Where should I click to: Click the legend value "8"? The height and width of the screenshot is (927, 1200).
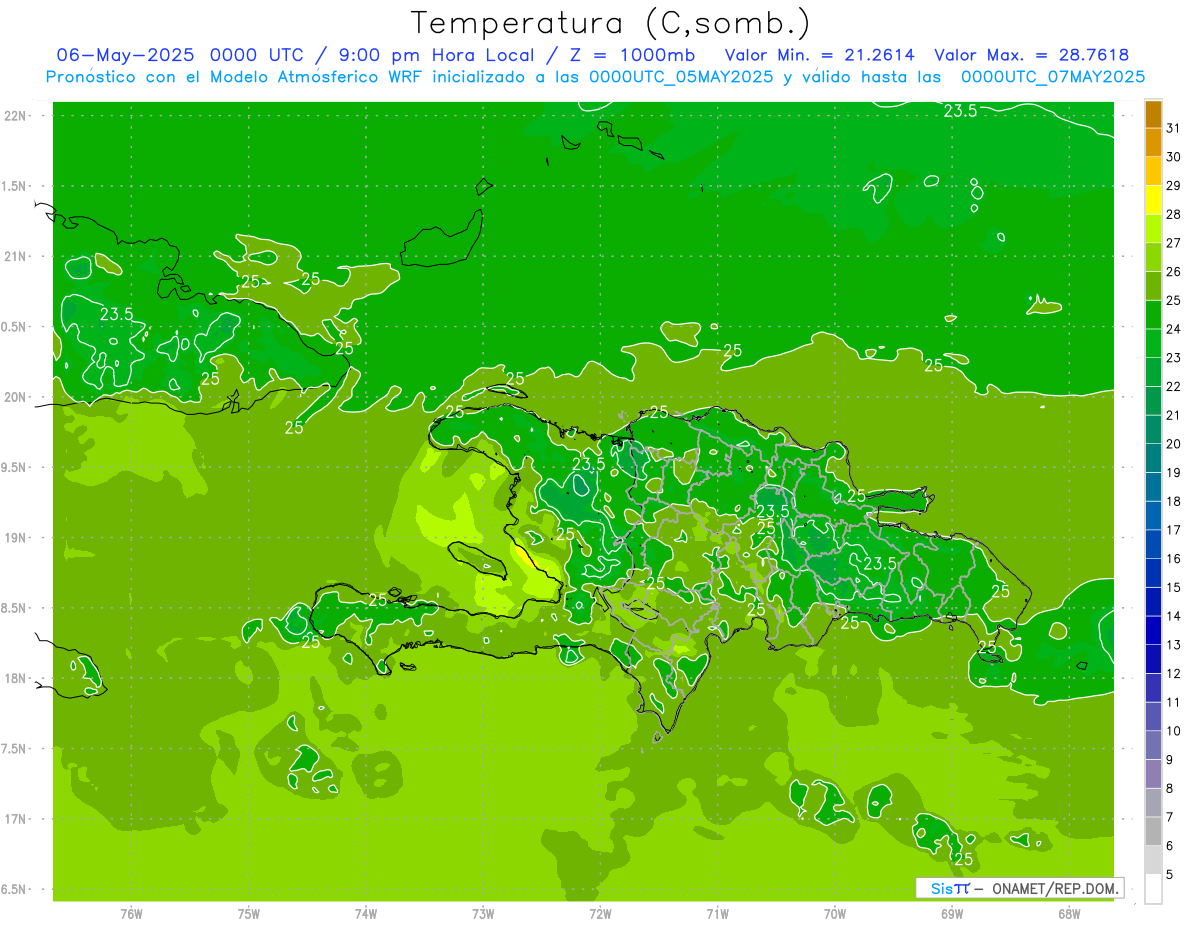pos(1170,788)
